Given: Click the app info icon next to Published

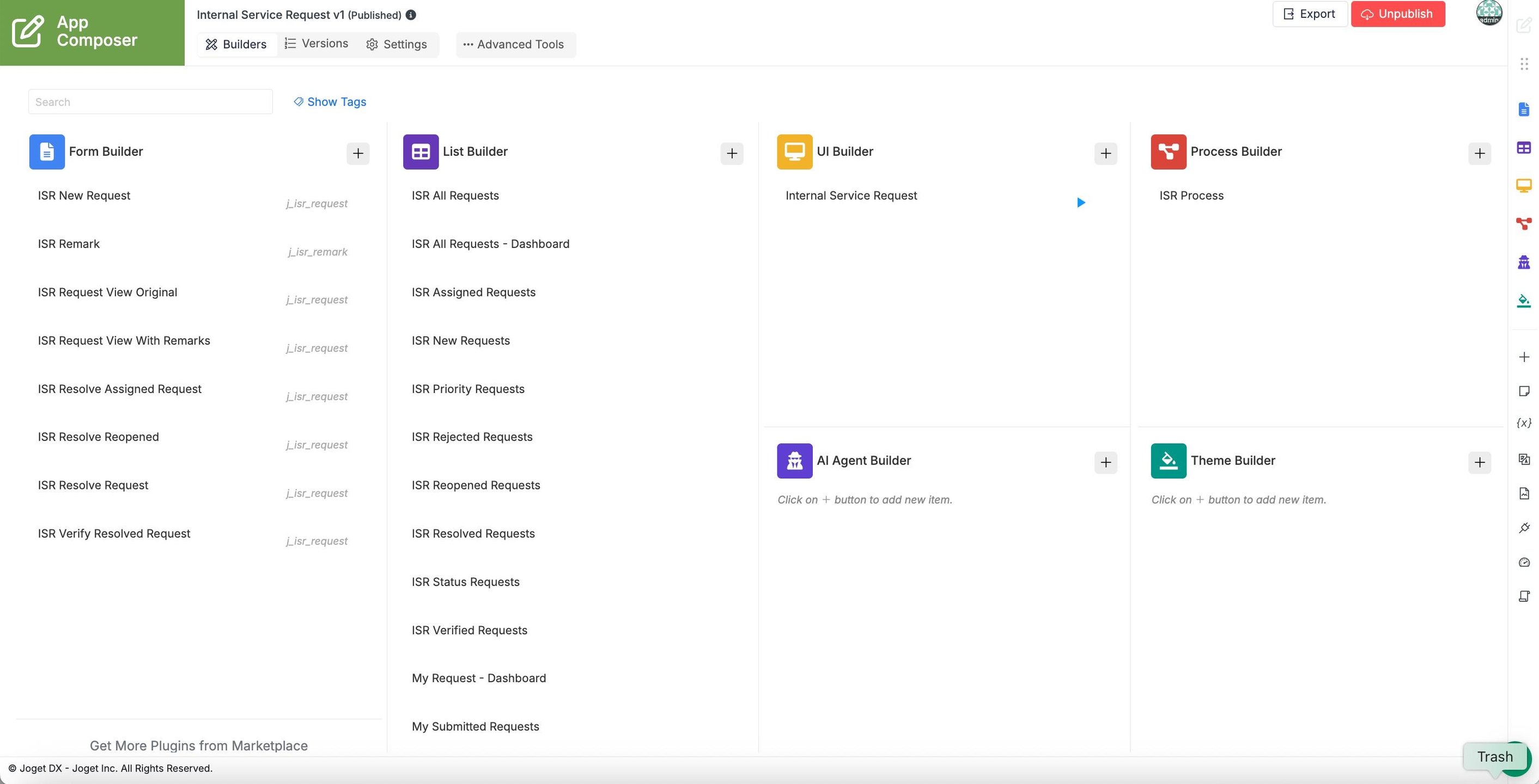Looking at the screenshot, I should (x=410, y=15).
